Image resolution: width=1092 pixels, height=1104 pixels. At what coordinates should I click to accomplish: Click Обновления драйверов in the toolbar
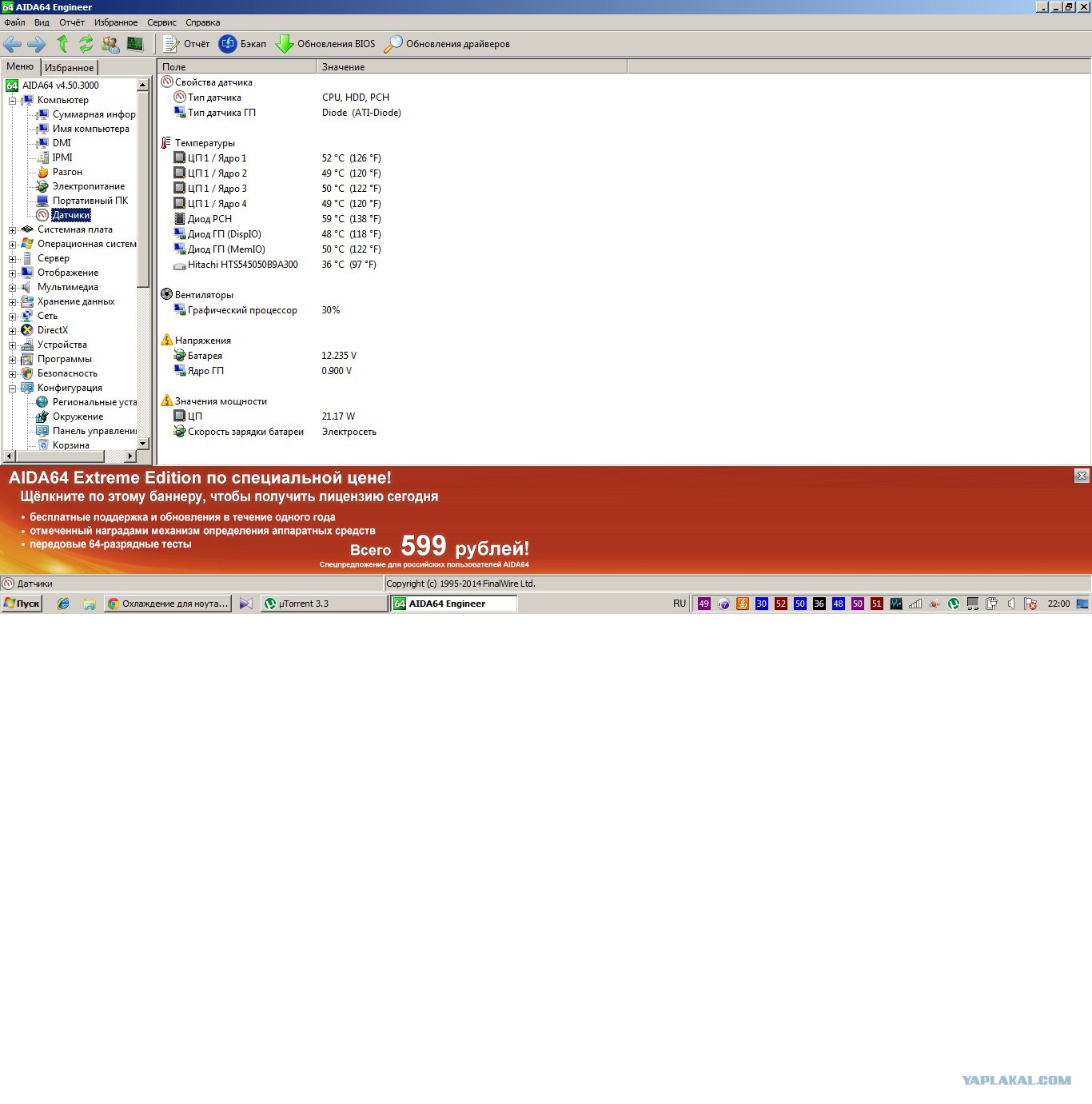(447, 44)
